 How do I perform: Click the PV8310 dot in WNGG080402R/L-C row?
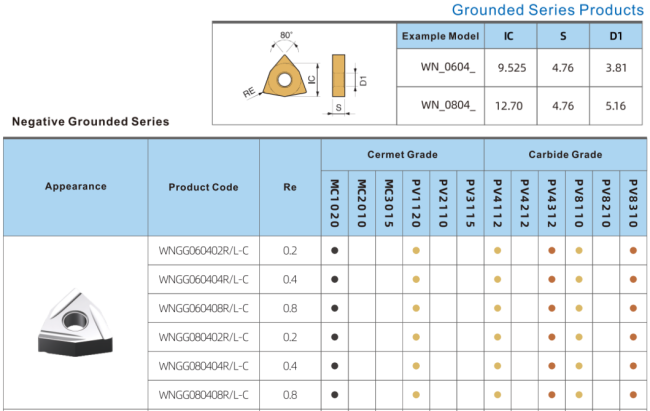coord(633,337)
